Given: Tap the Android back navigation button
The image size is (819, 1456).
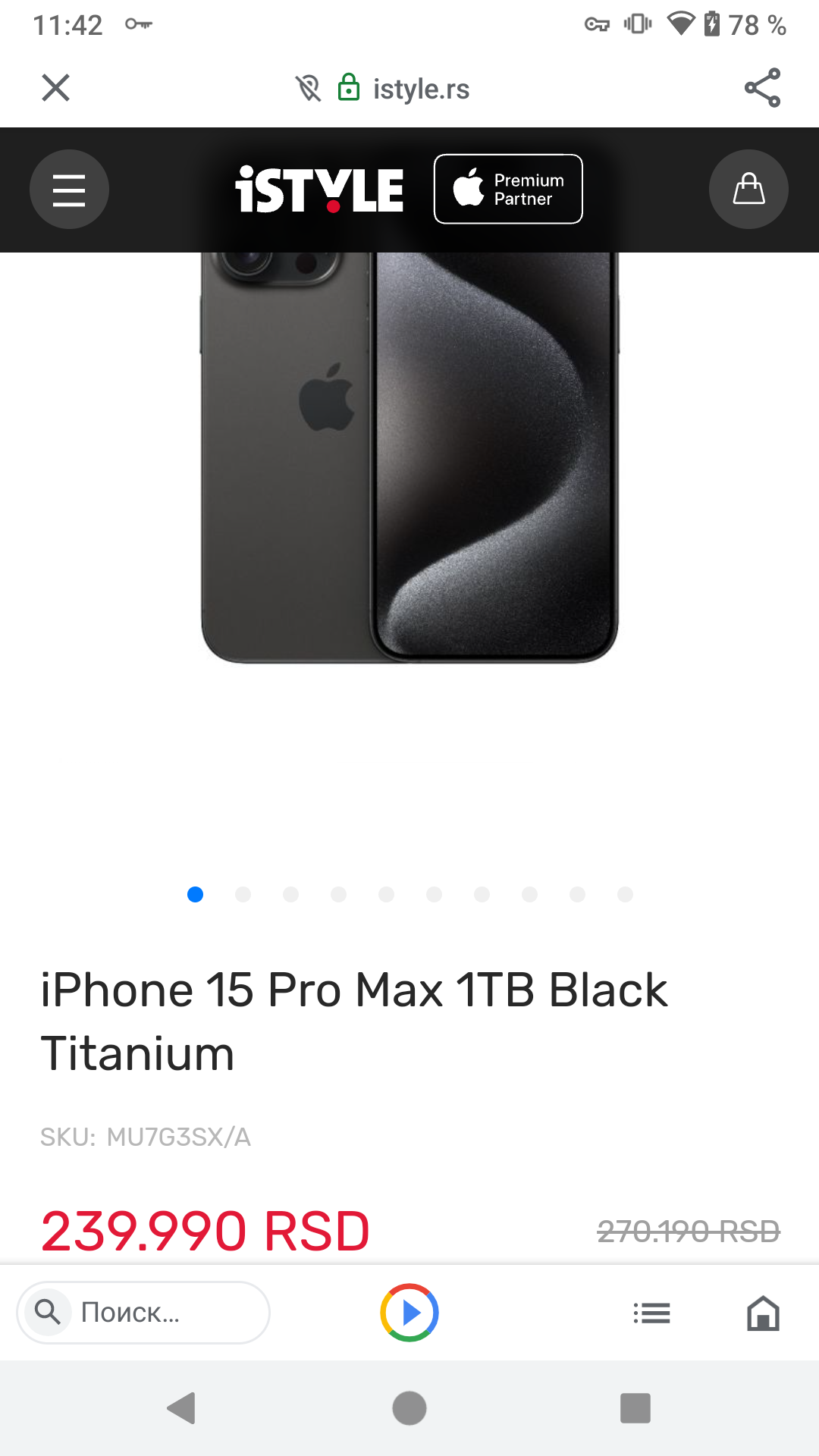Looking at the screenshot, I should pyautogui.click(x=181, y=1408).
